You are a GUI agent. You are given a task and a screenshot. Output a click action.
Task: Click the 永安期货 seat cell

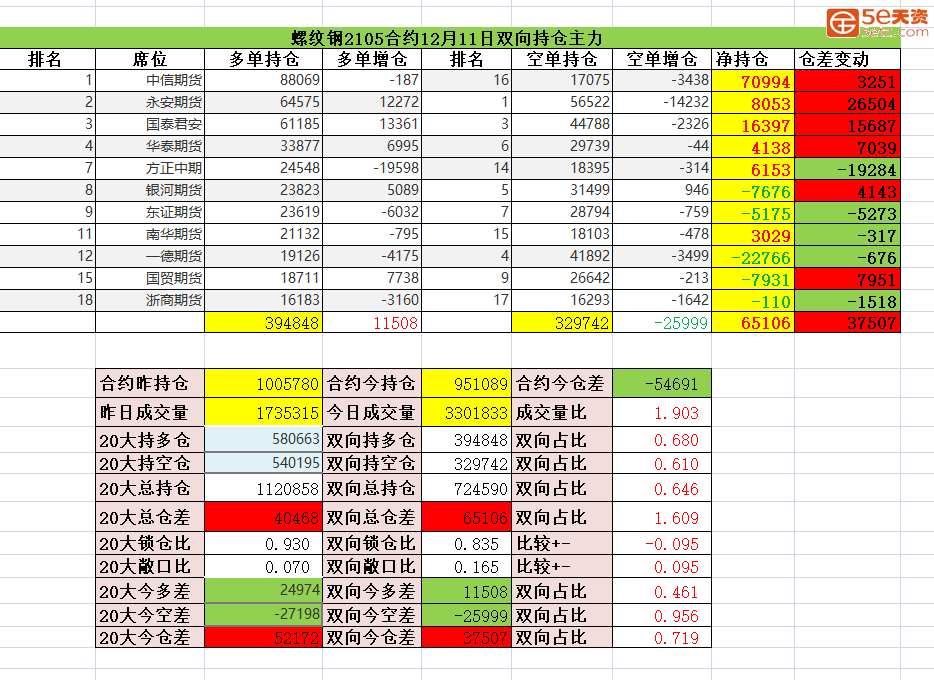pyautogui.click(x=150, y=102)
